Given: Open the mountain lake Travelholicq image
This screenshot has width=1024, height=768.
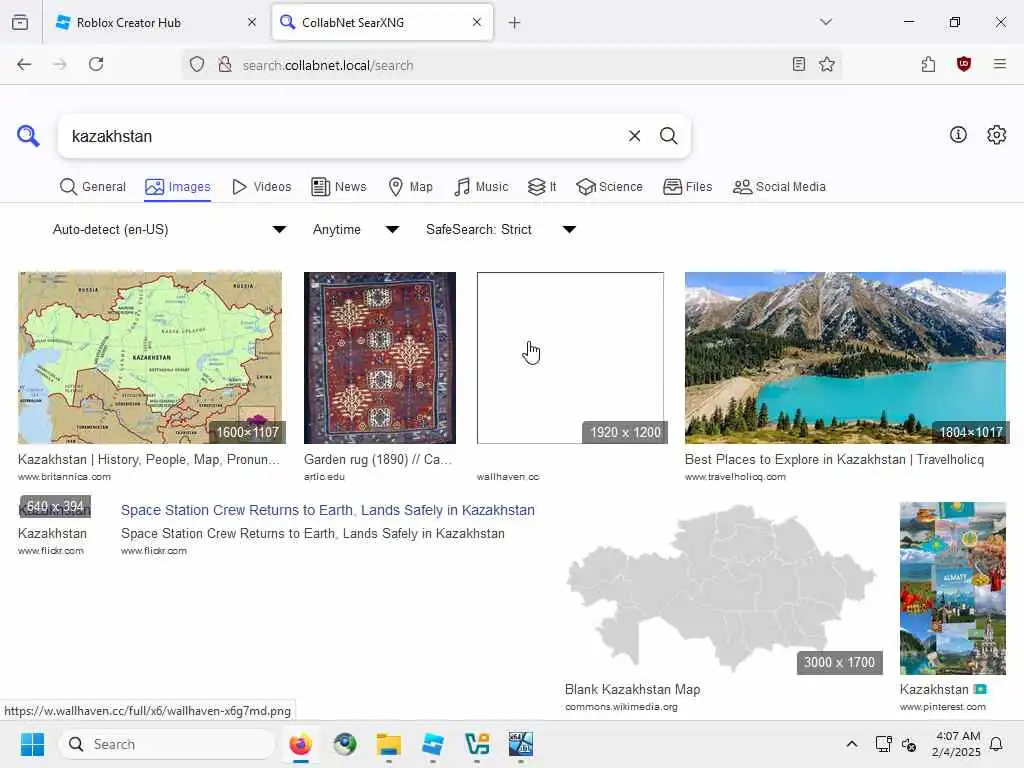Looking at the screenshot, I should (845, 358).
